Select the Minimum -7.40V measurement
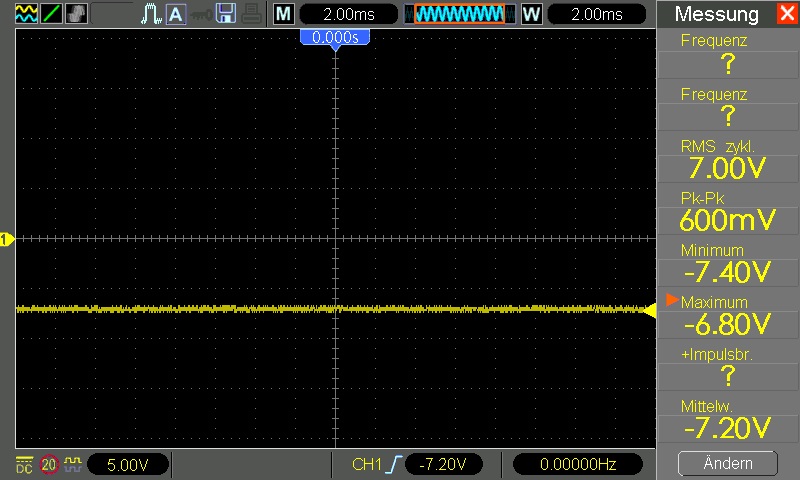Image resolution: width=800 pixels, height=480 pixels. pos(728,263)
